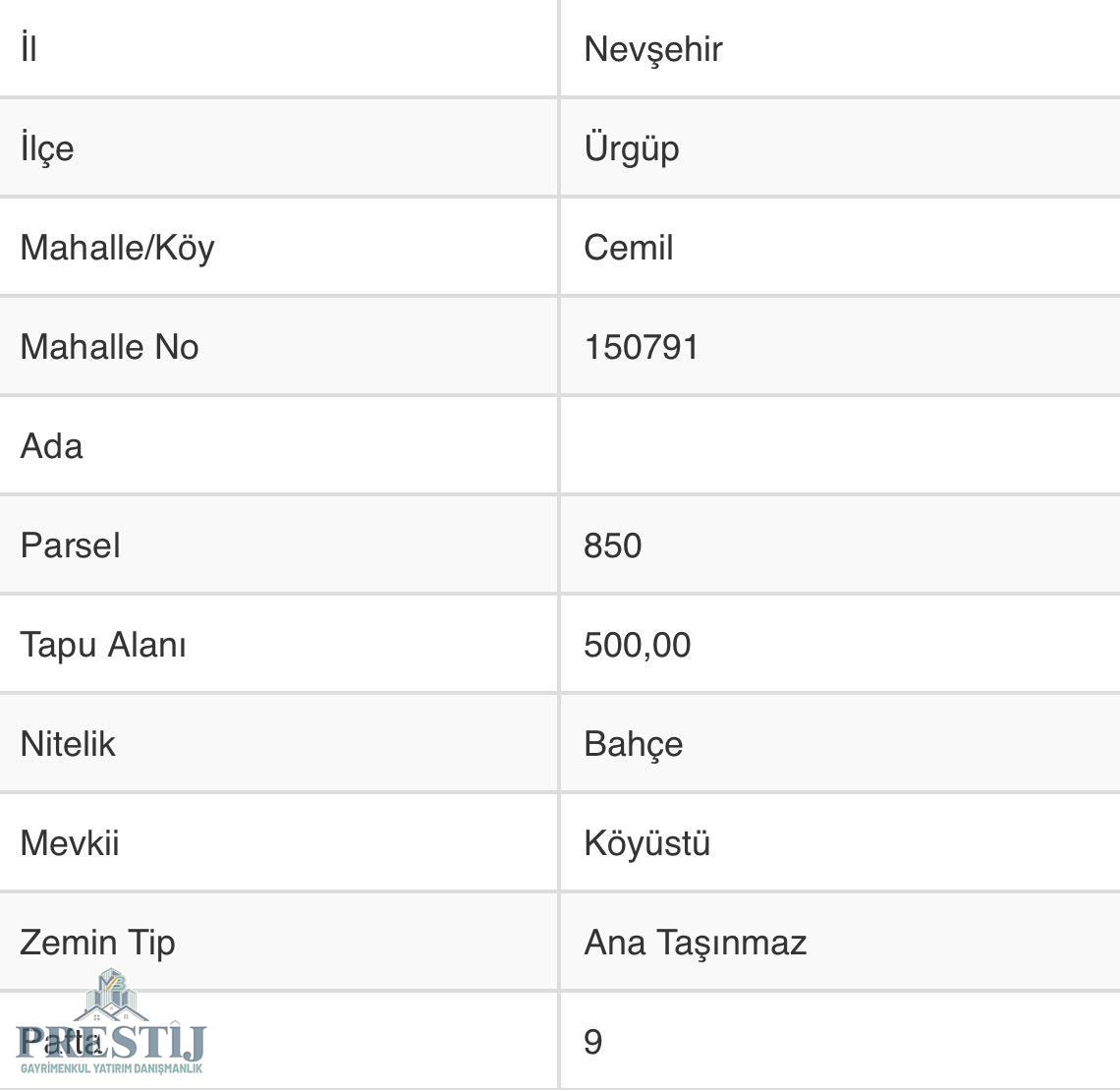
Task: Click the Gayrimenkul Yatırım Danışmanlık caption
Action: click(x=111, y=1068)
